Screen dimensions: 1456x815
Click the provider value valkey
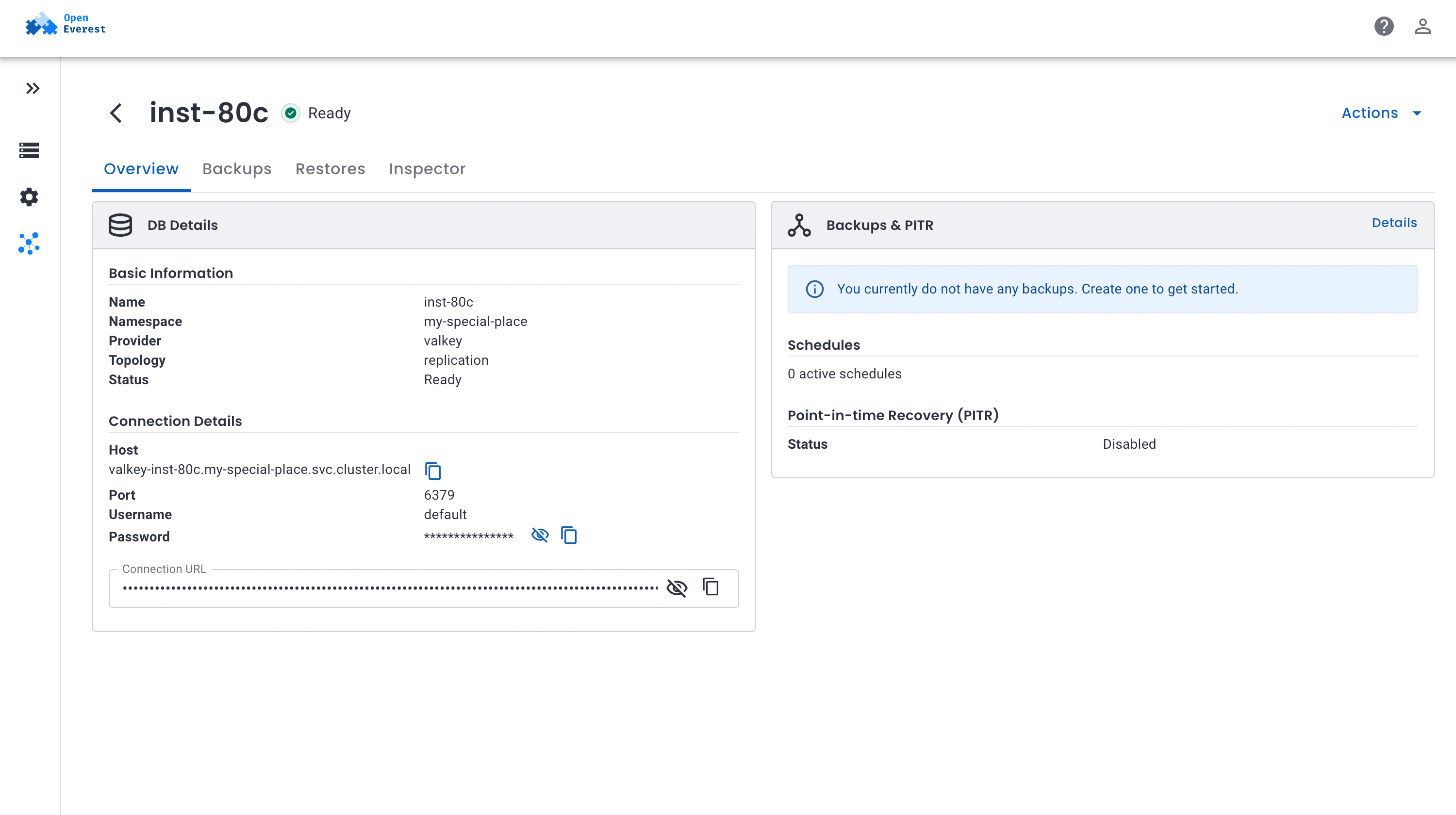tap(443, 341)
